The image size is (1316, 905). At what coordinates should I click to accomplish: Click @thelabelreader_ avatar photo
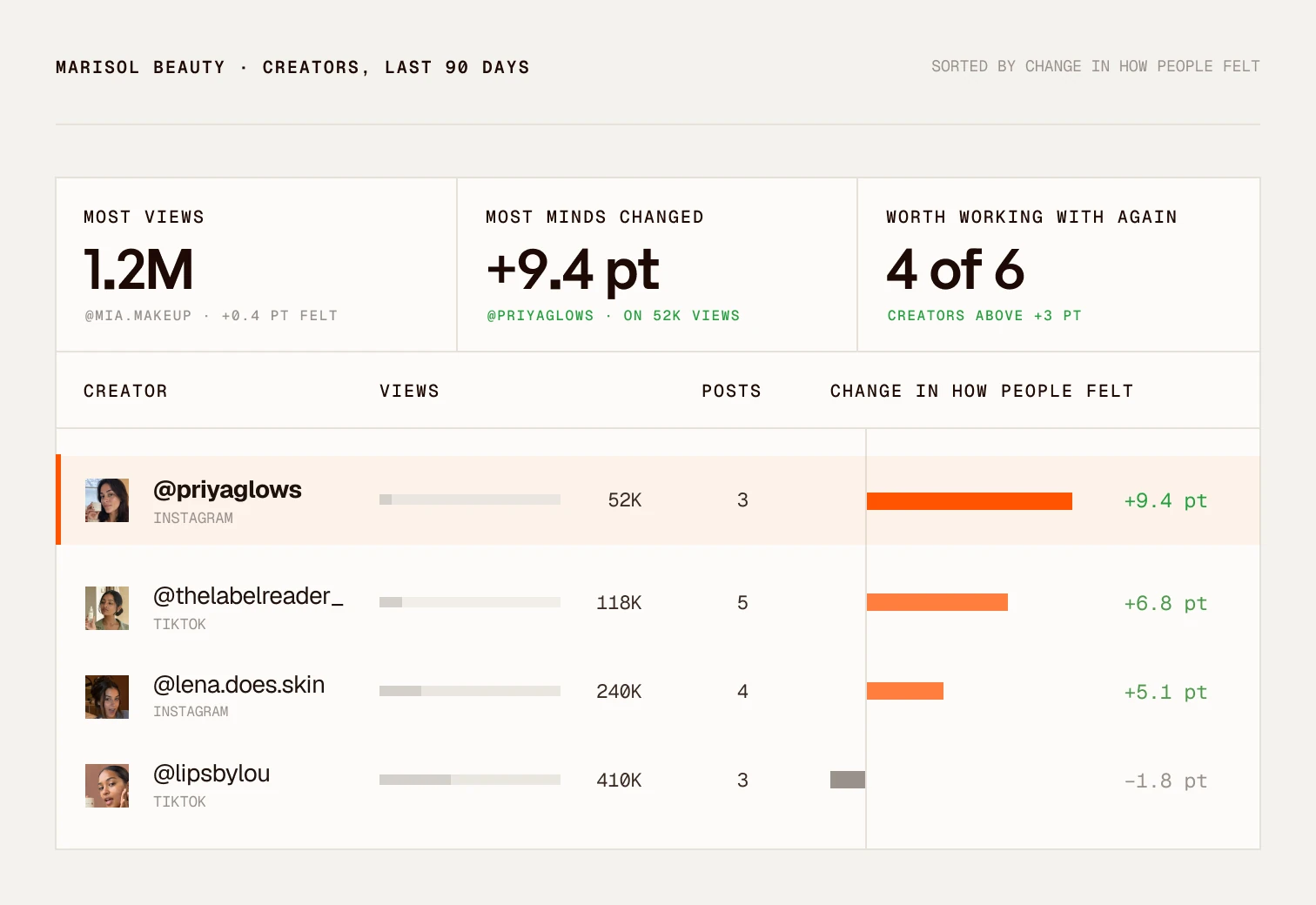tap(107, 608)
